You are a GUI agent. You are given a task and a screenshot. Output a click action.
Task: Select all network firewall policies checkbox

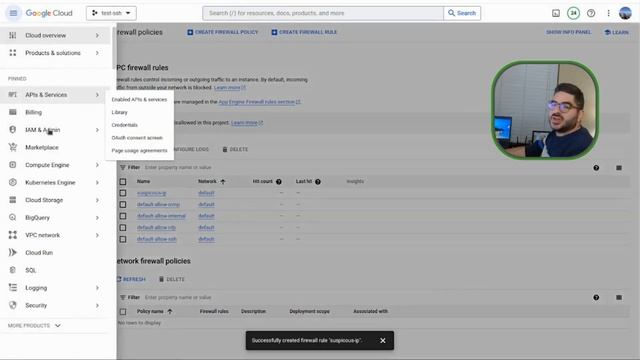[123, 311]
